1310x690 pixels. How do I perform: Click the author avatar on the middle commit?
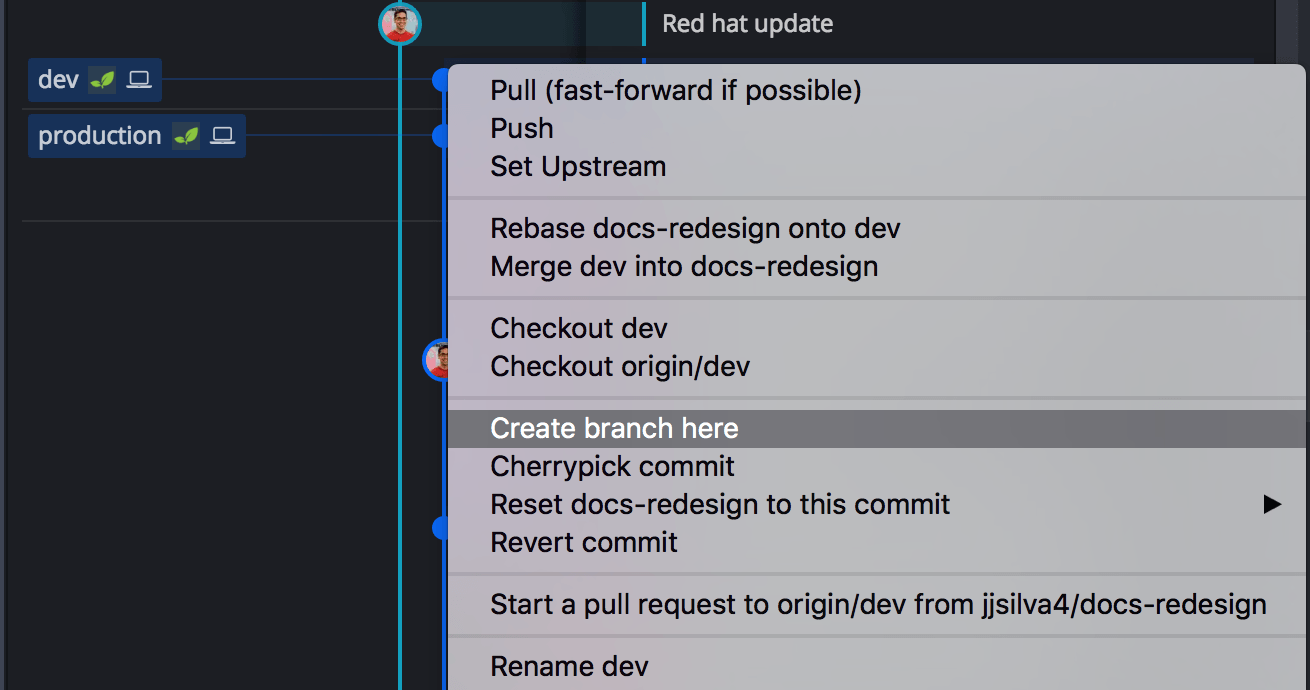point(437,360)
